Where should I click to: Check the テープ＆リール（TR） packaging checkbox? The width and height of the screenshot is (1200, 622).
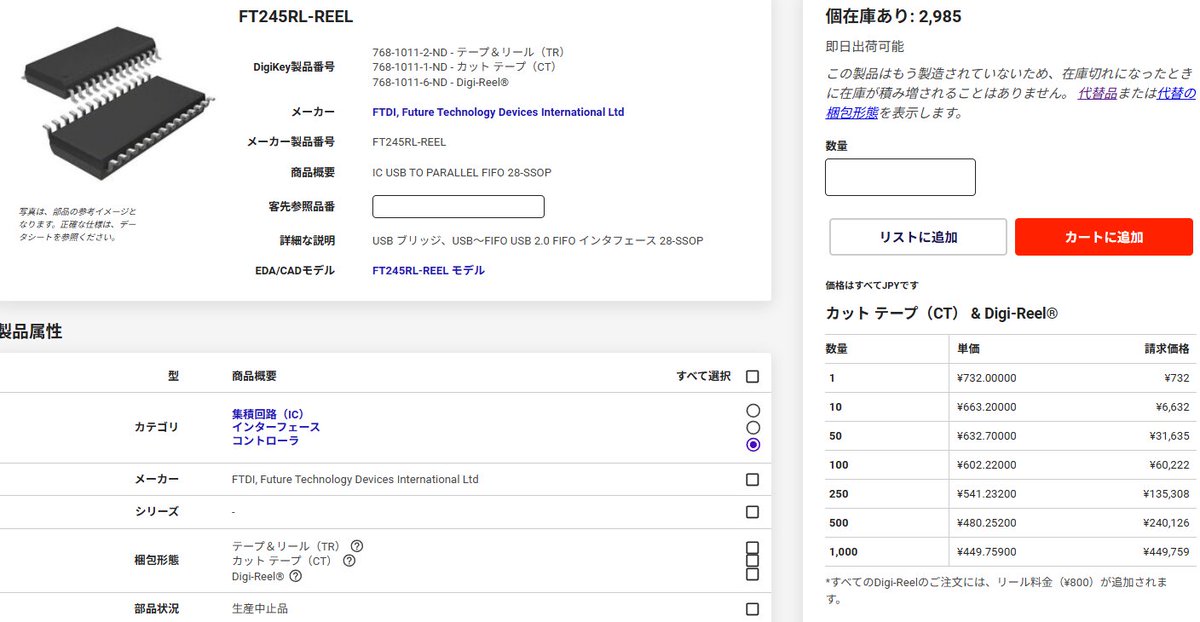point(752,548)
